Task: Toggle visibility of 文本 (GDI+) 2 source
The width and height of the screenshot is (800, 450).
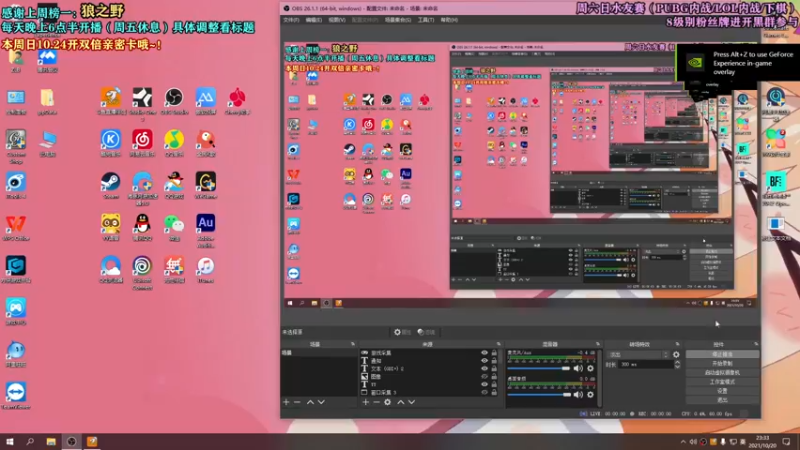Action: click(484, 368)
